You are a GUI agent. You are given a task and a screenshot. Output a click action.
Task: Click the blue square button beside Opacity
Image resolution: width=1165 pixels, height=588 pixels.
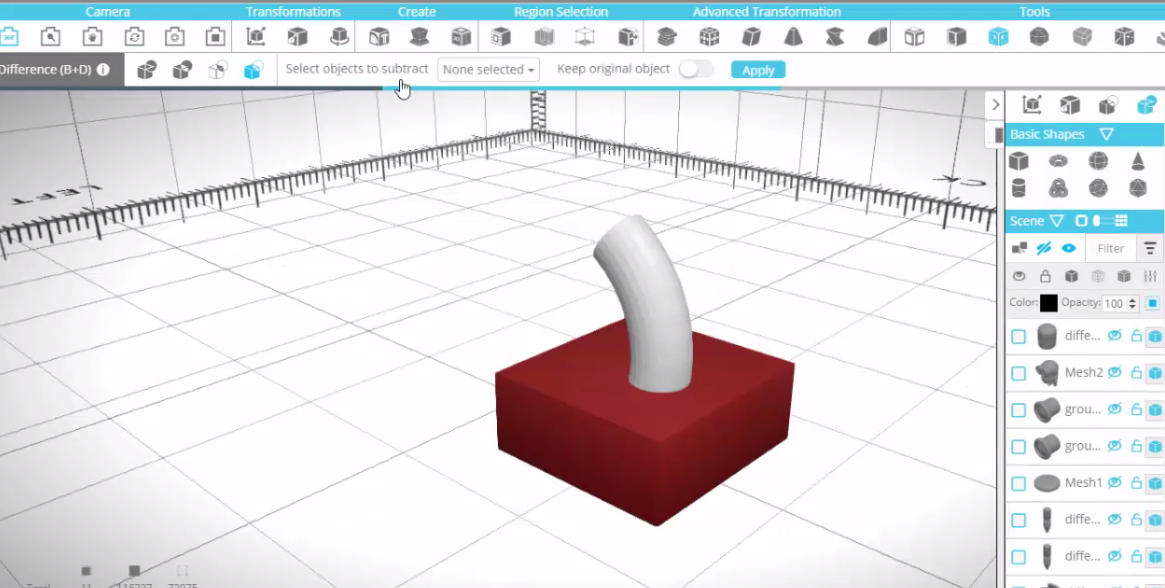click(1152, 303)
